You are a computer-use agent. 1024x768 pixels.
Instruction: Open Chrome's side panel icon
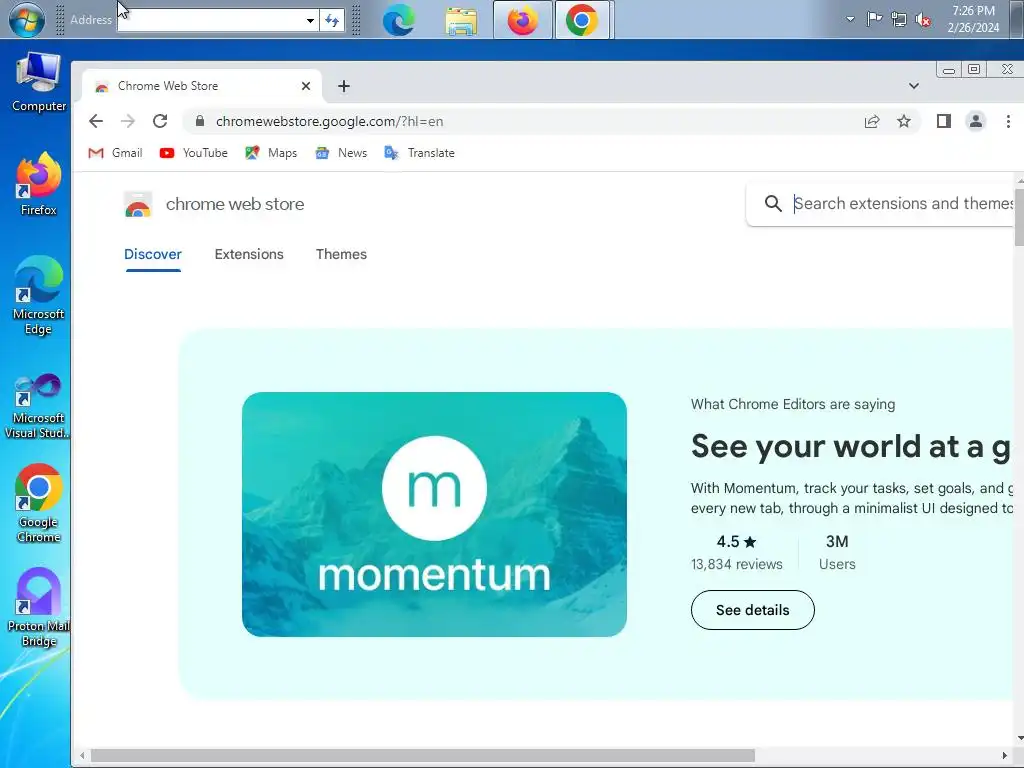[944, 121]
